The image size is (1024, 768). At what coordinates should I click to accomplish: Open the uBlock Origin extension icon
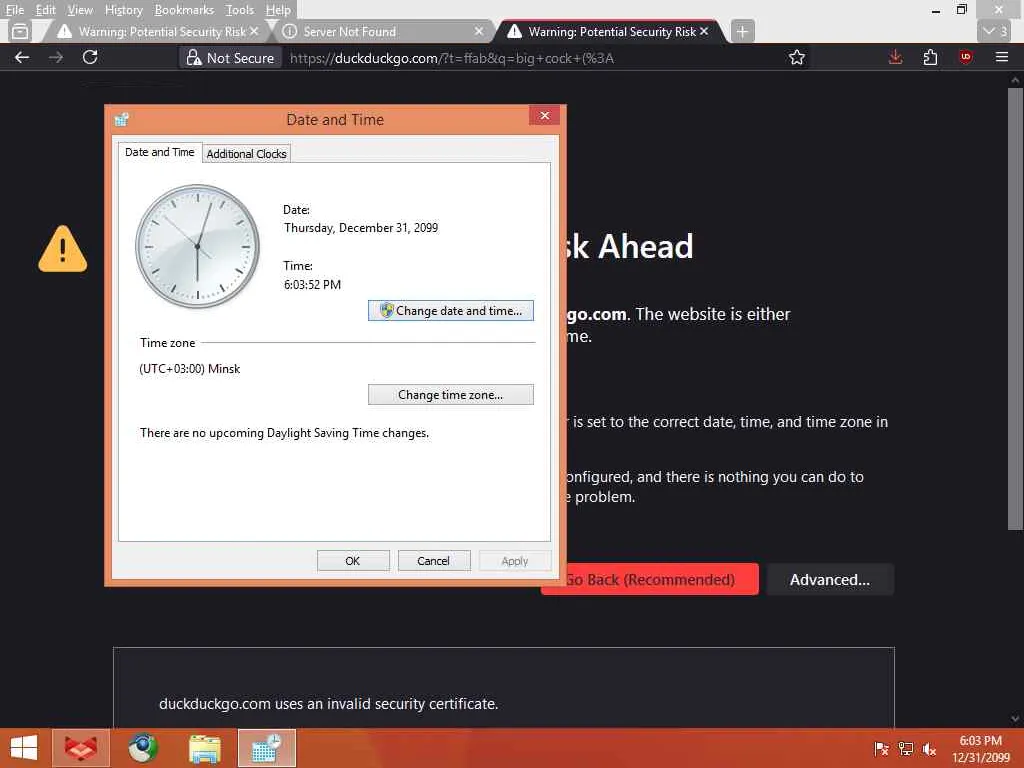[965, 57]
